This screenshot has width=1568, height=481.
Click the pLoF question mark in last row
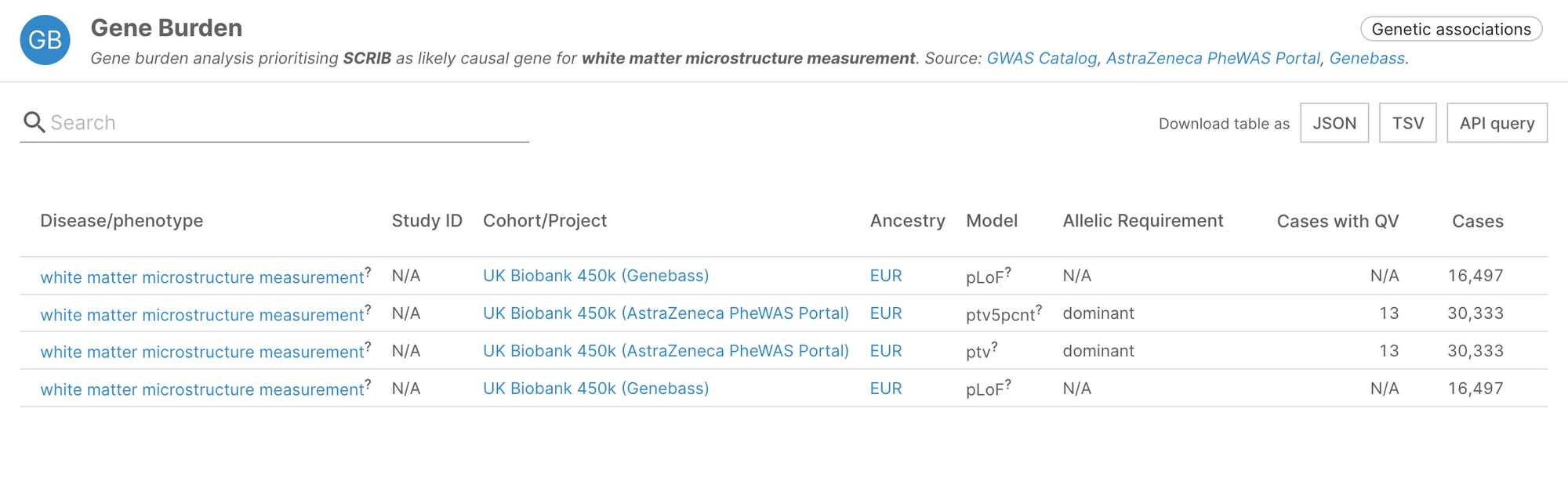pyautogui.click(x=1008, y=384)
